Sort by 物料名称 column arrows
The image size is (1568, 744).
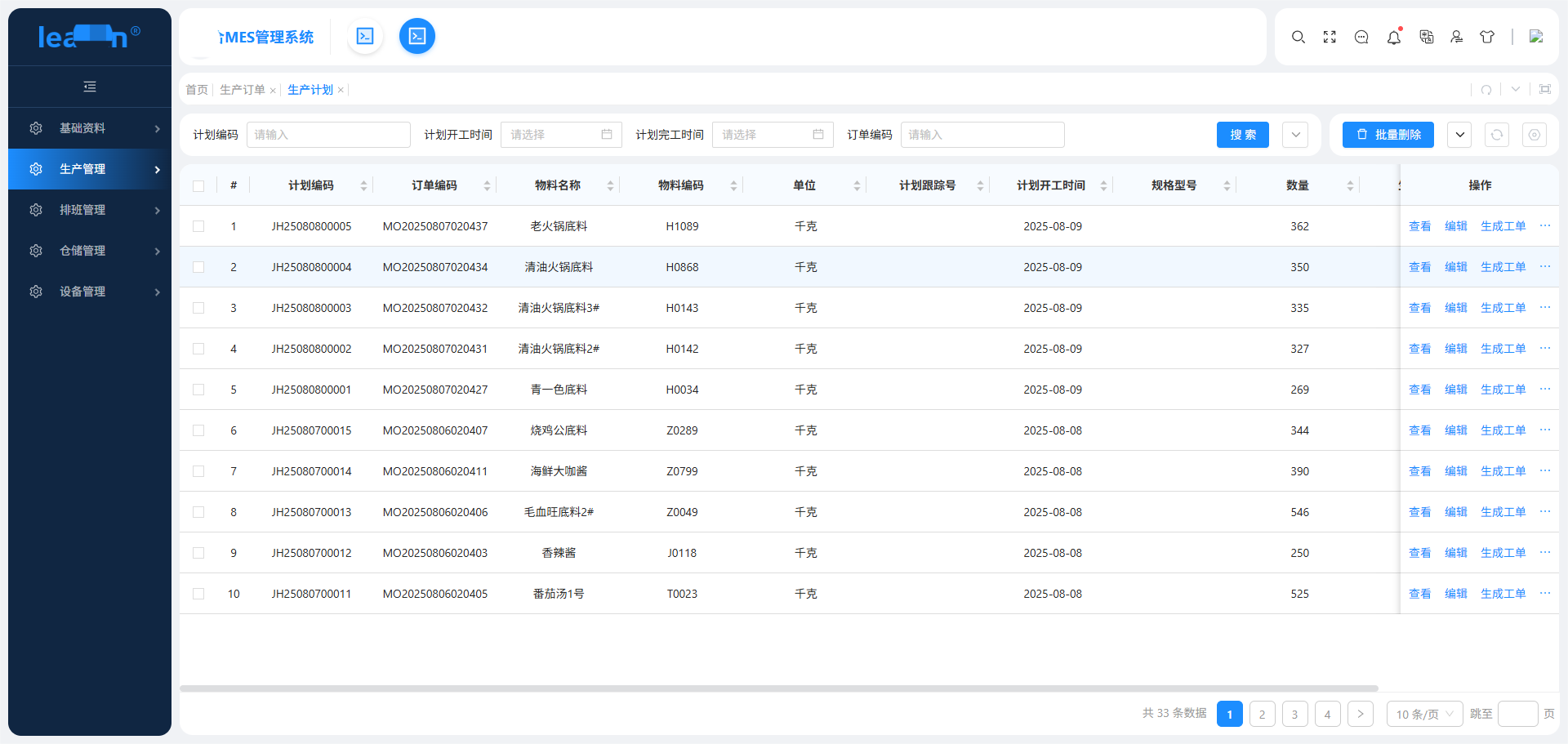[x=610, y=186]
